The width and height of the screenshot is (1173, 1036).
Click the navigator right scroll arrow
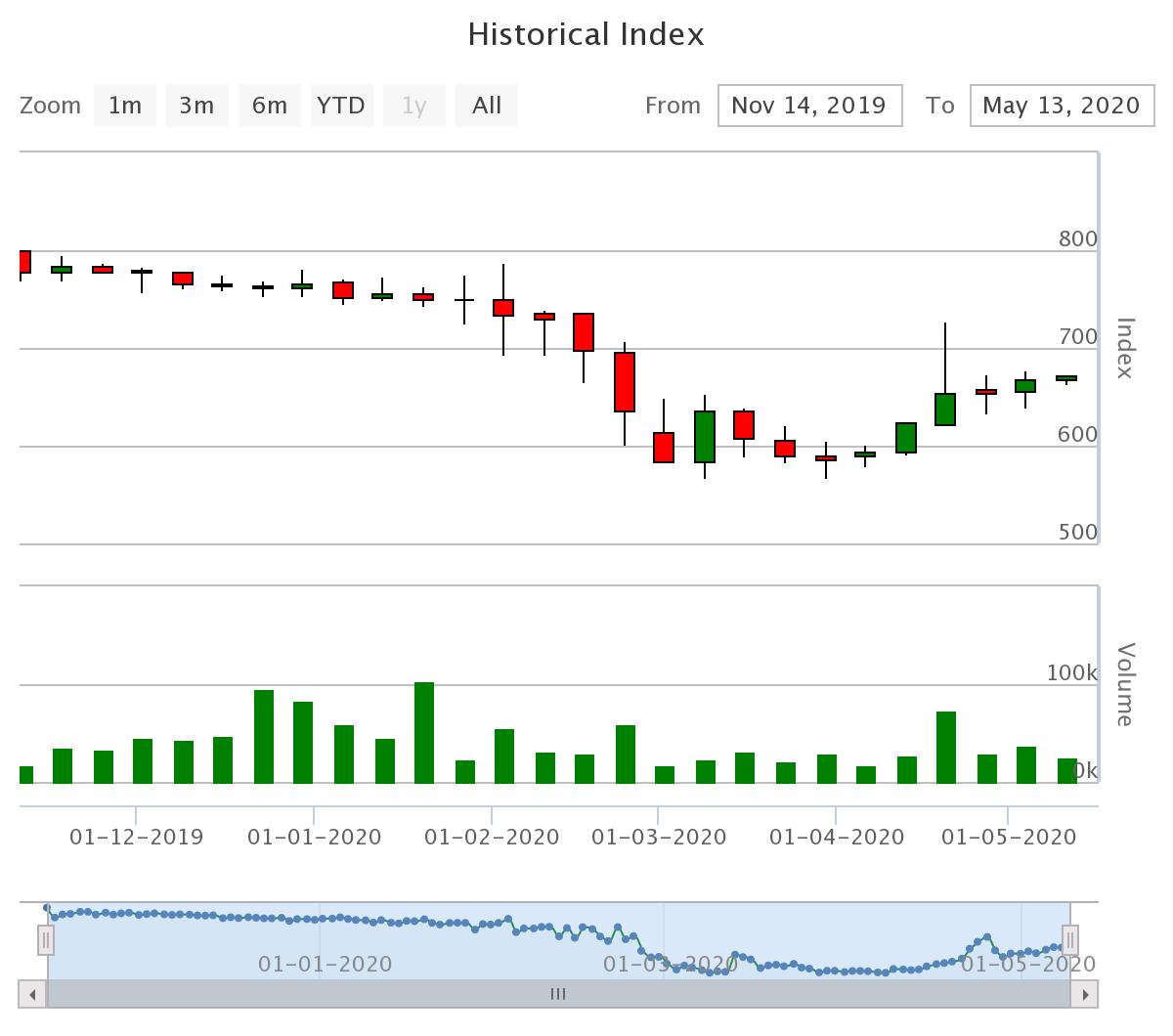coord(1085,995)
